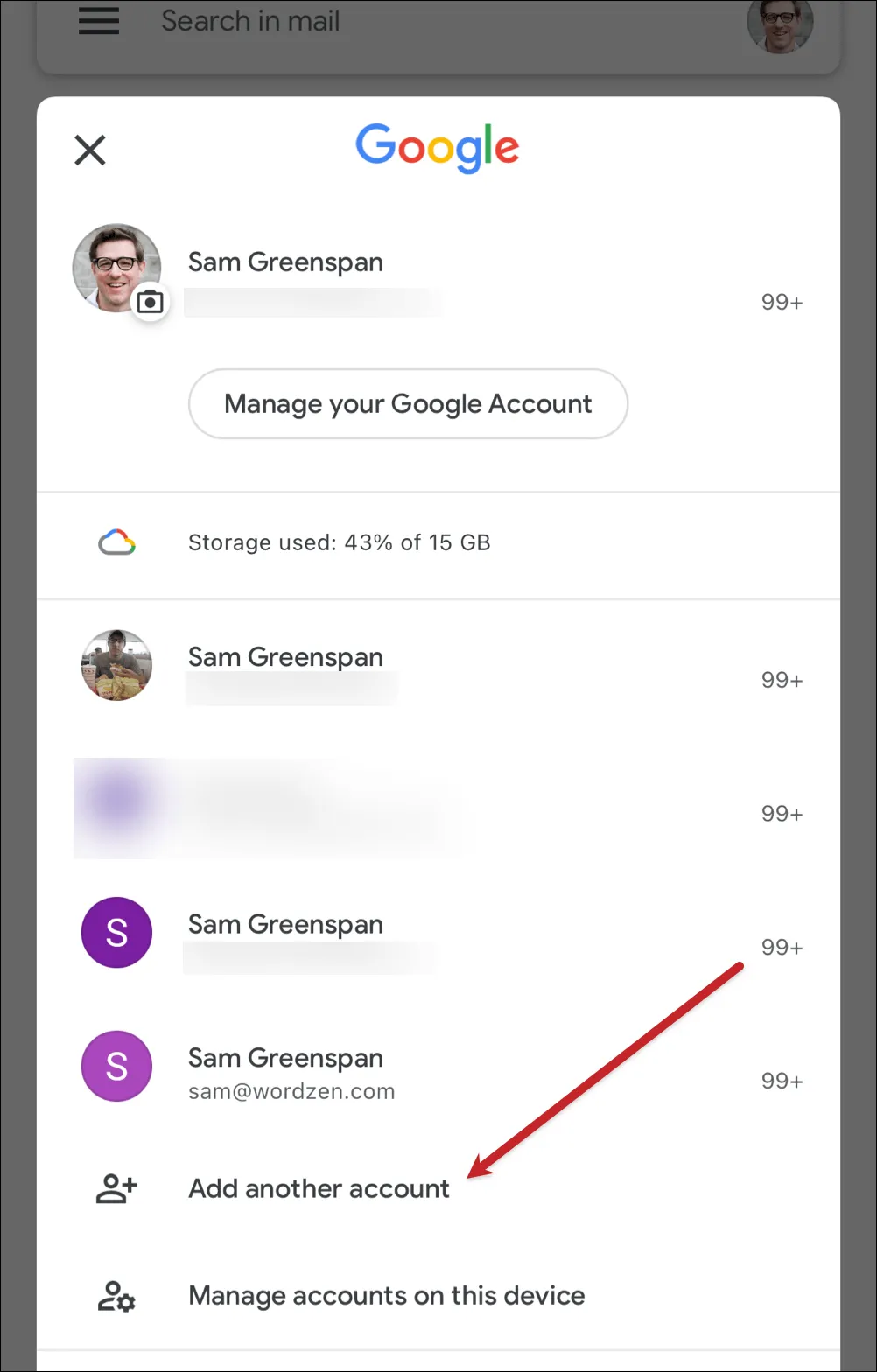Viewport: 877px width, 1372px height.
Task: Open the Storage used: 43% of 15 GB entry
Action: [438, 543]
